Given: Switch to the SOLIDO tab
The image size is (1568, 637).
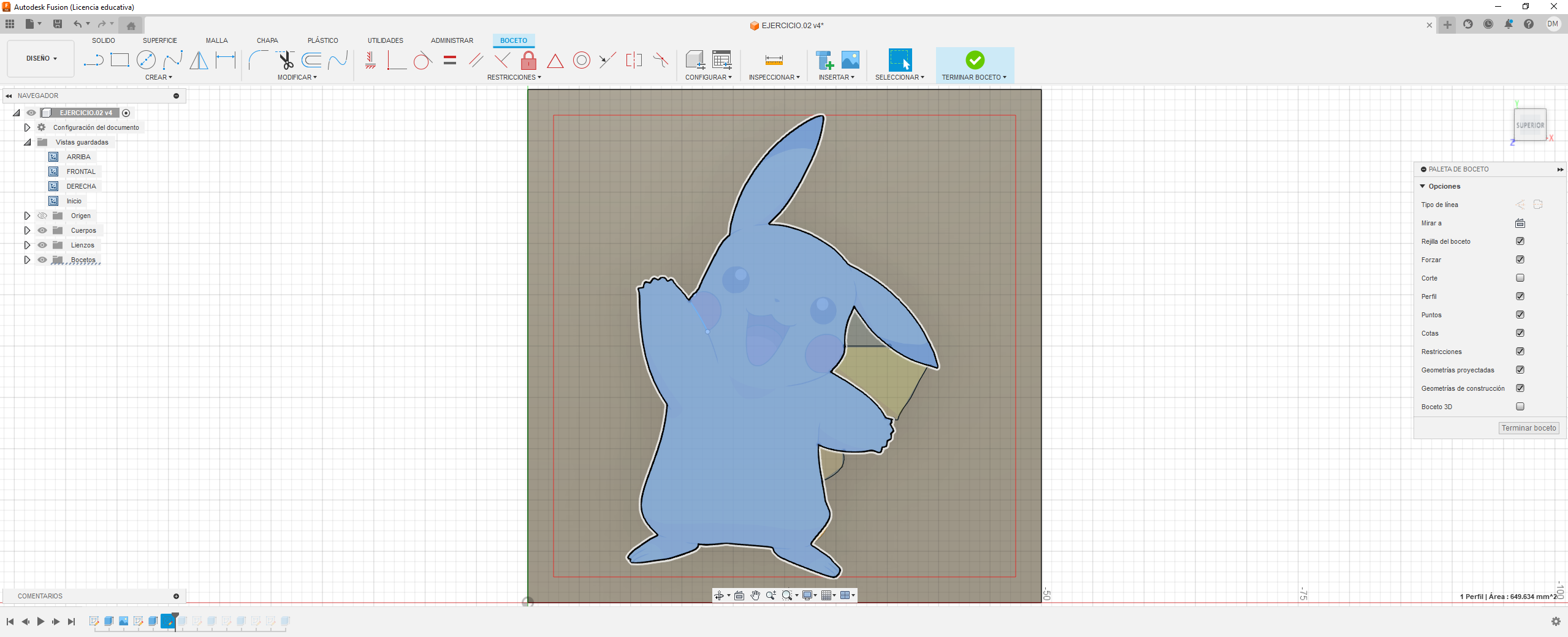Looking at the screenshot, I should coord(104,40).
